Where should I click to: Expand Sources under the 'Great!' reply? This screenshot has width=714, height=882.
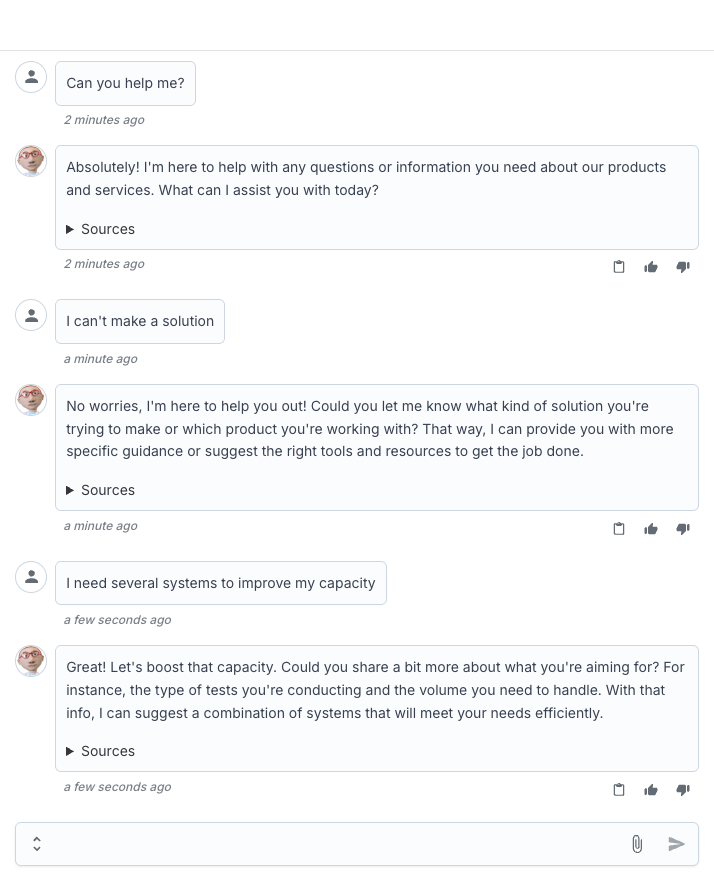(100, 751)
